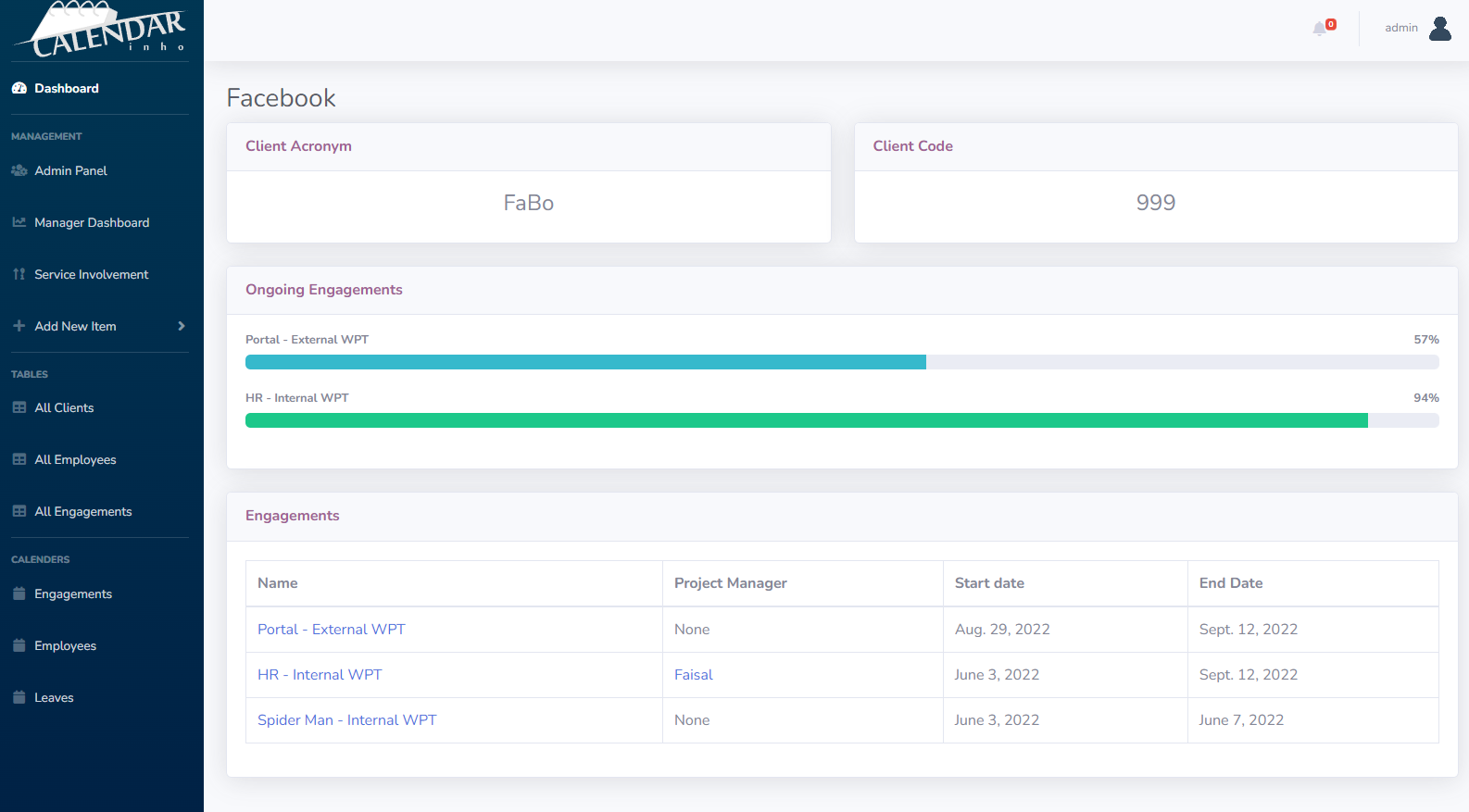This screenshot has height=812, width=1469.
Task: Open Leaves calendar menu item
Action: click(54, 697)
